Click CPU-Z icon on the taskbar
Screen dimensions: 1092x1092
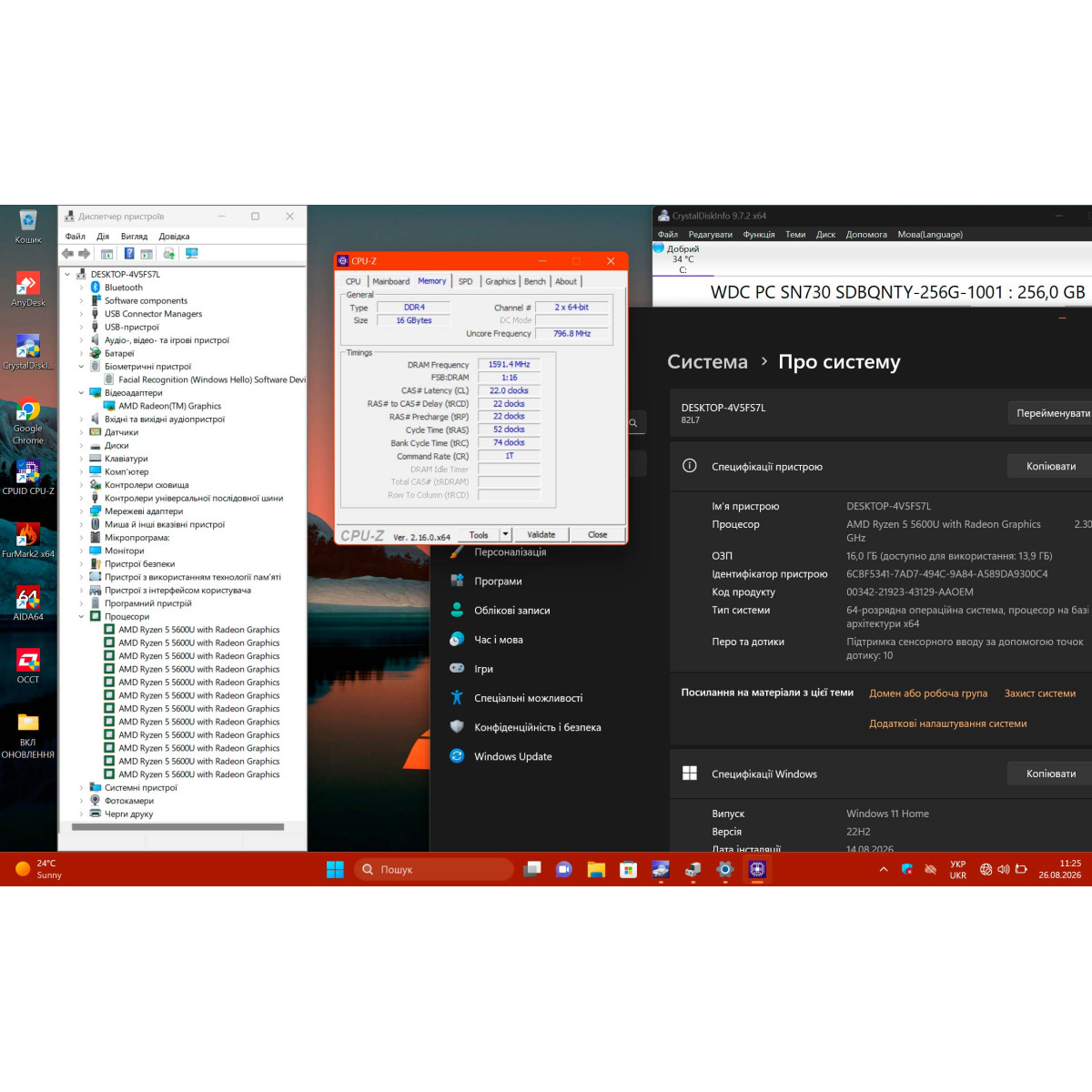[757, 869]
